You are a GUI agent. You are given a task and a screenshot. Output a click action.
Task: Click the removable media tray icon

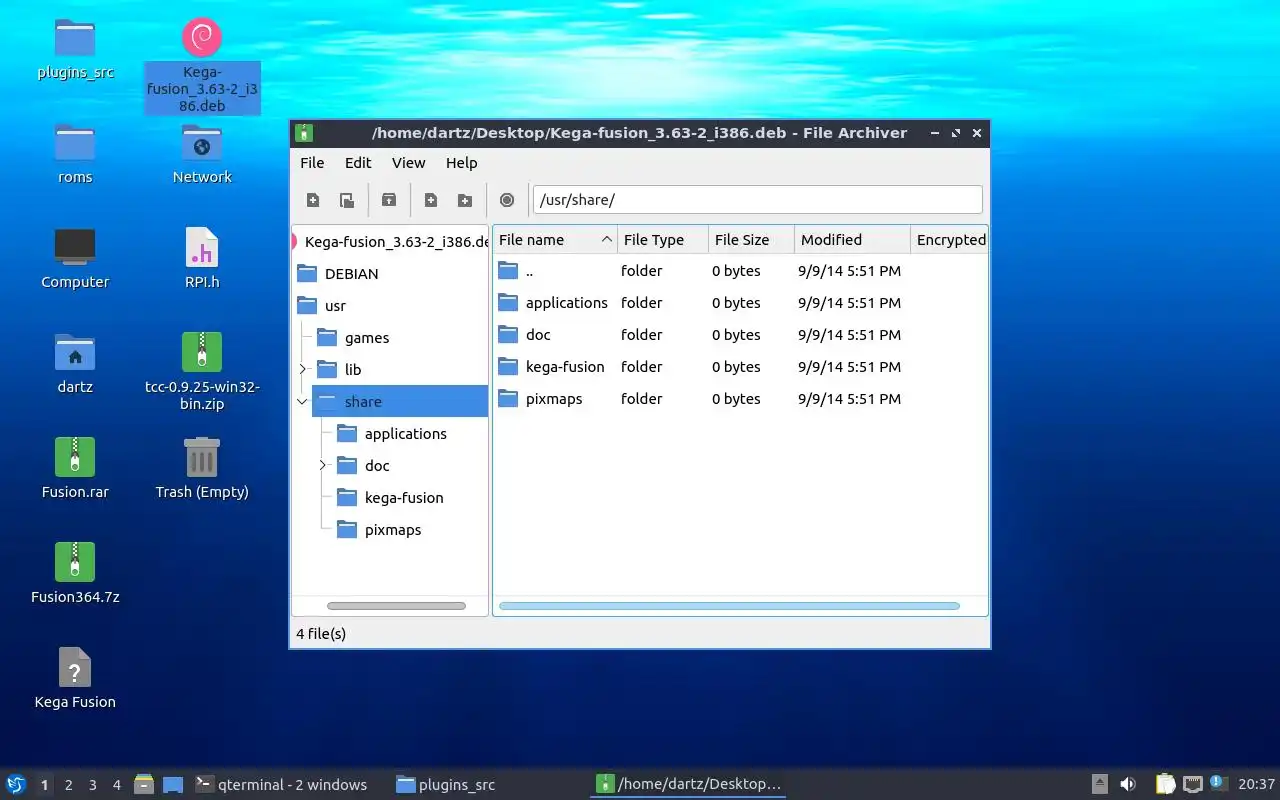tap(1099, 785)
